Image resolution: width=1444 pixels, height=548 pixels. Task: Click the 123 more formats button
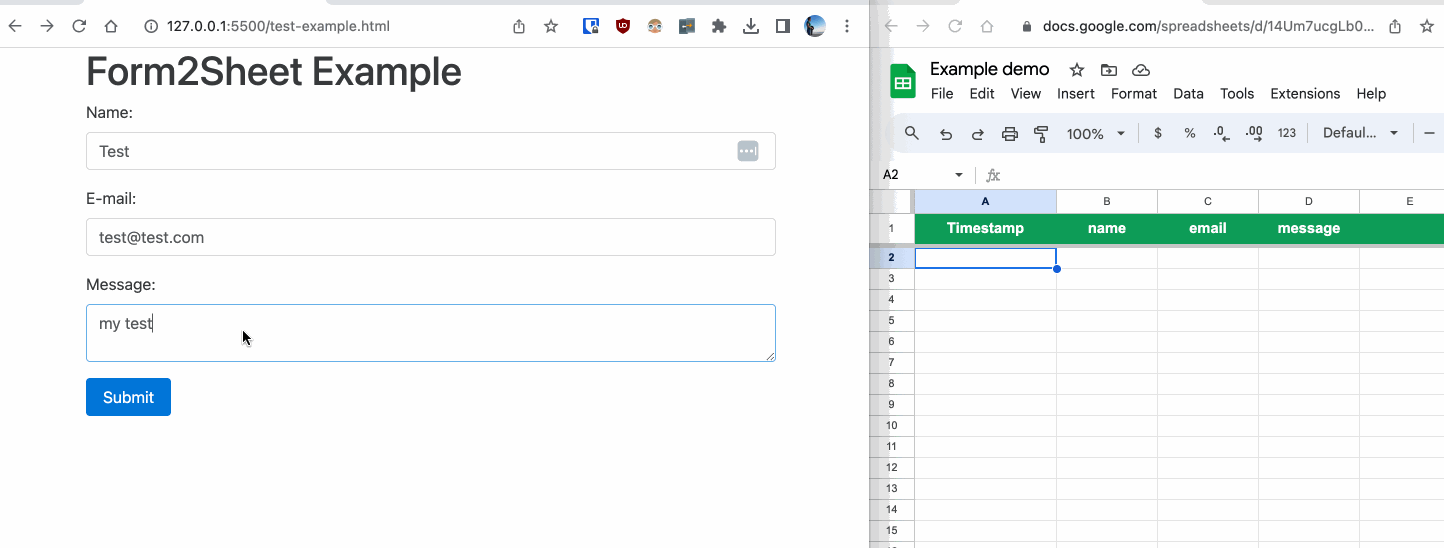(1287, 133)
